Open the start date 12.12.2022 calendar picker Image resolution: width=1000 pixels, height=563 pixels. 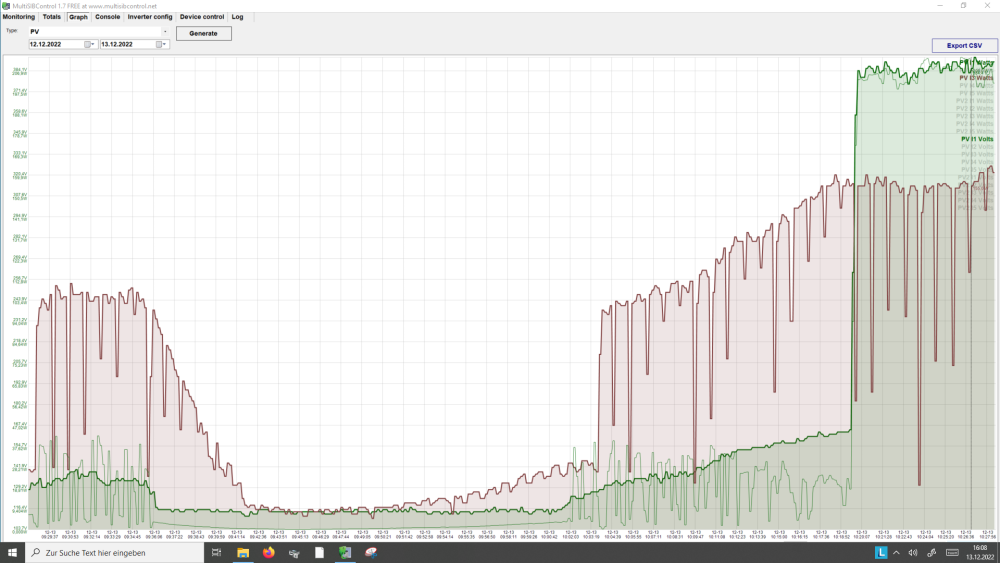88,45
